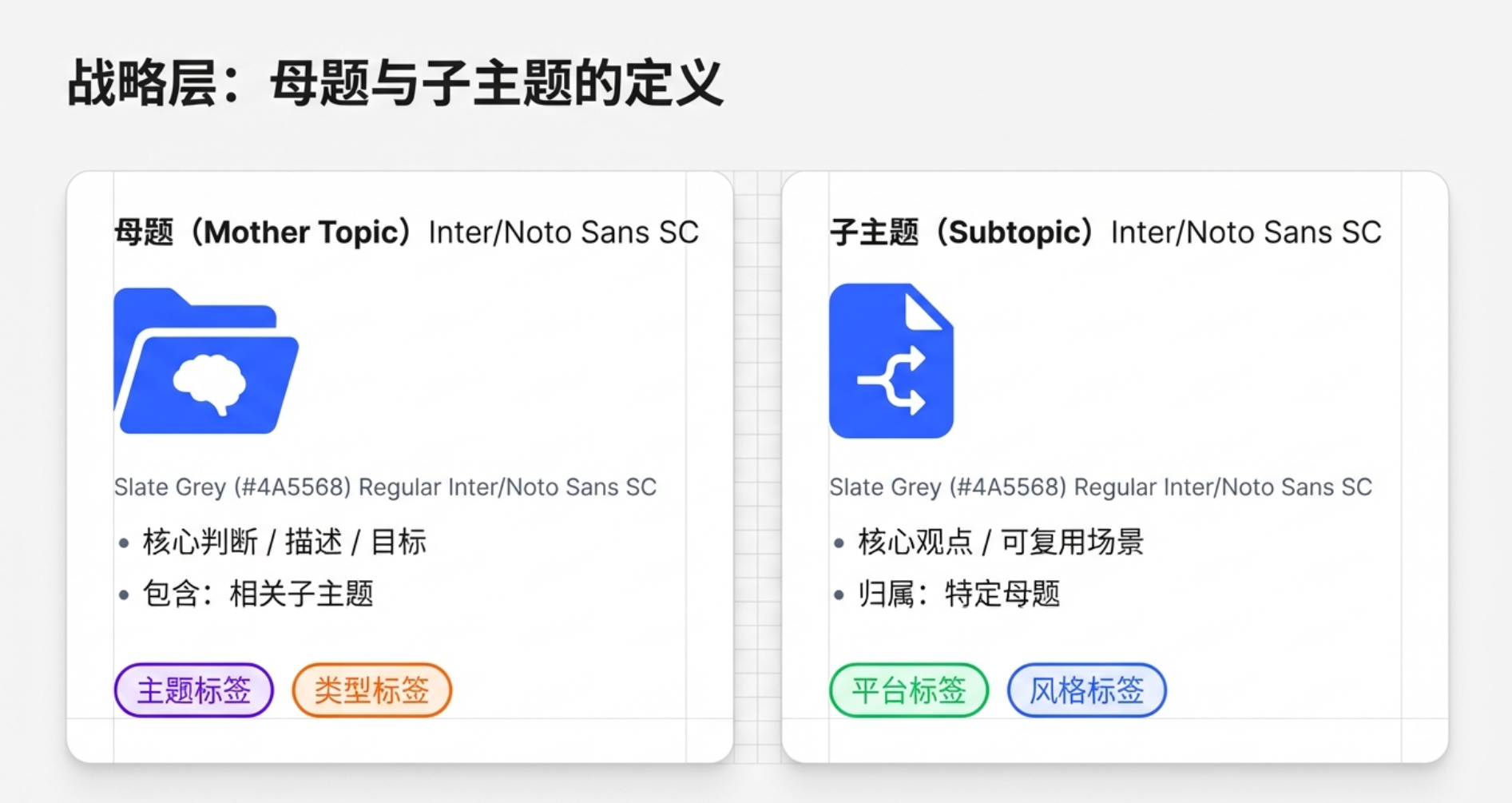Click the slide title 战略层：母题与子主题的定义
1512x803 pixels.
coord(395,83)
